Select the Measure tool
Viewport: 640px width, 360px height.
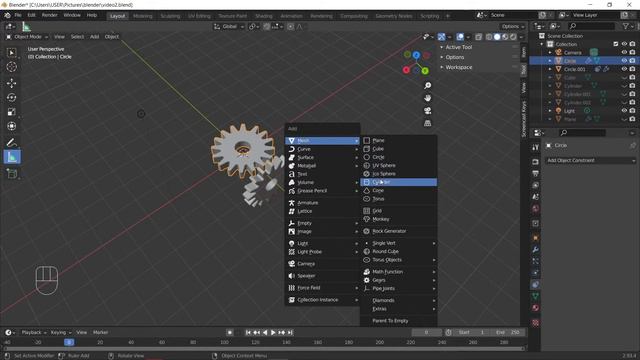click(x=12, y=157)
